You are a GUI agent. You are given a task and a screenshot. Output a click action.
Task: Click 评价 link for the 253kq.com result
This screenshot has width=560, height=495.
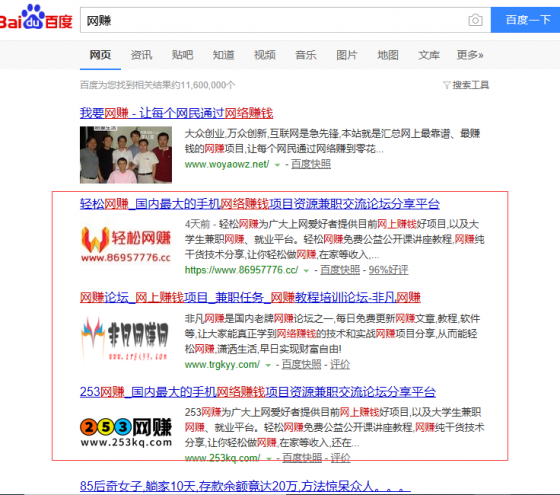tap(340, 458)
